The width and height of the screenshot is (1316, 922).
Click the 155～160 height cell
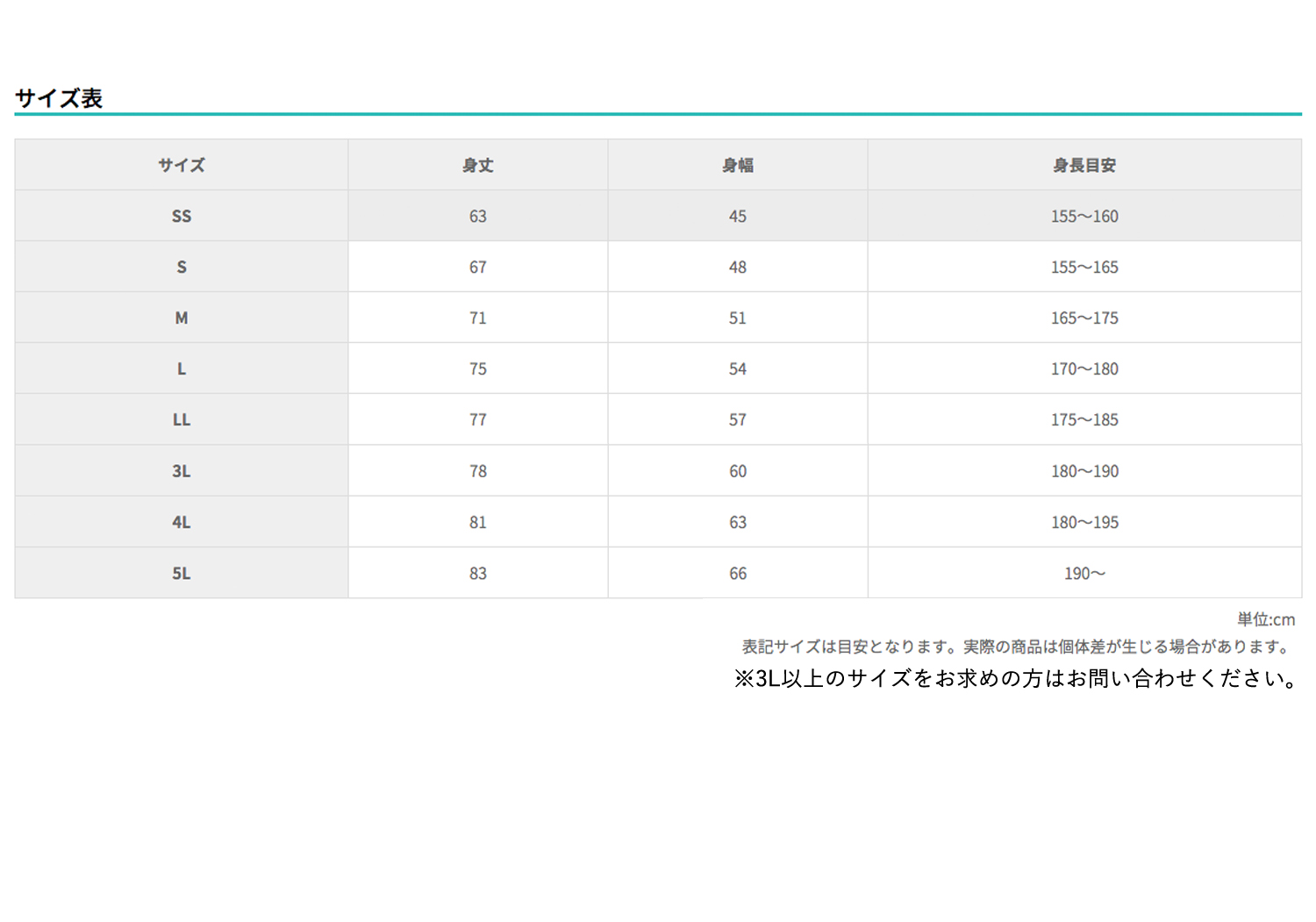click(1084, 216)
